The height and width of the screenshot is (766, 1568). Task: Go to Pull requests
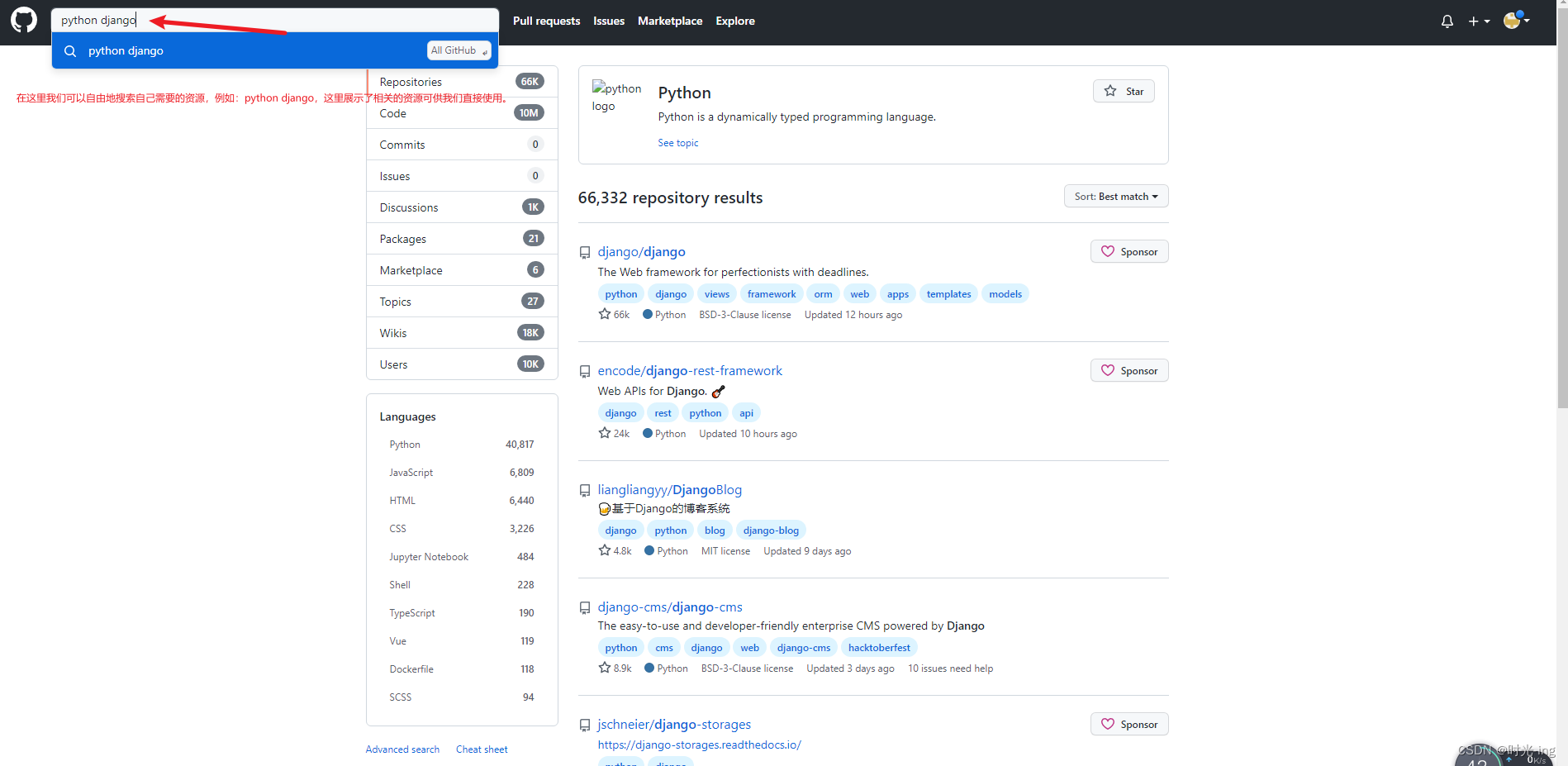[x=546, y=21]
